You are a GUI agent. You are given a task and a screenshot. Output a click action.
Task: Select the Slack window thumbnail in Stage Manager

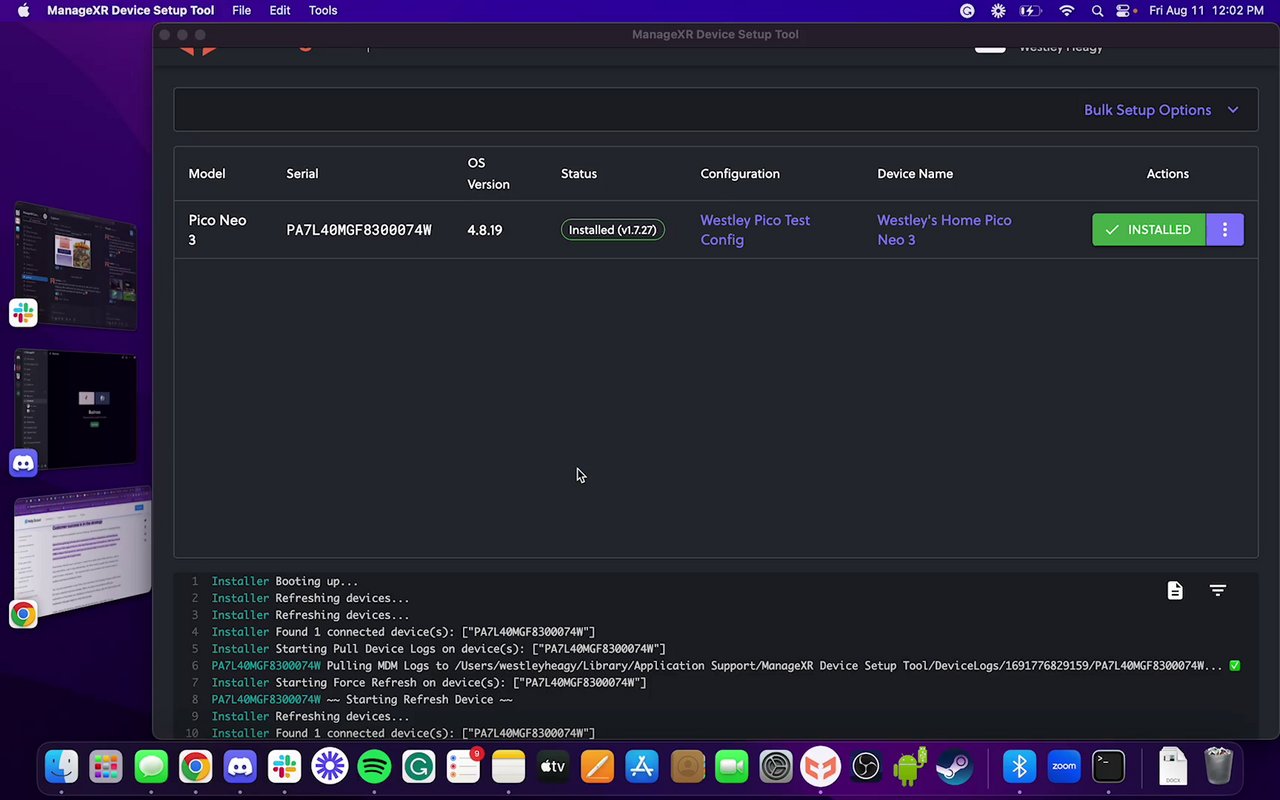pos(76,266)
